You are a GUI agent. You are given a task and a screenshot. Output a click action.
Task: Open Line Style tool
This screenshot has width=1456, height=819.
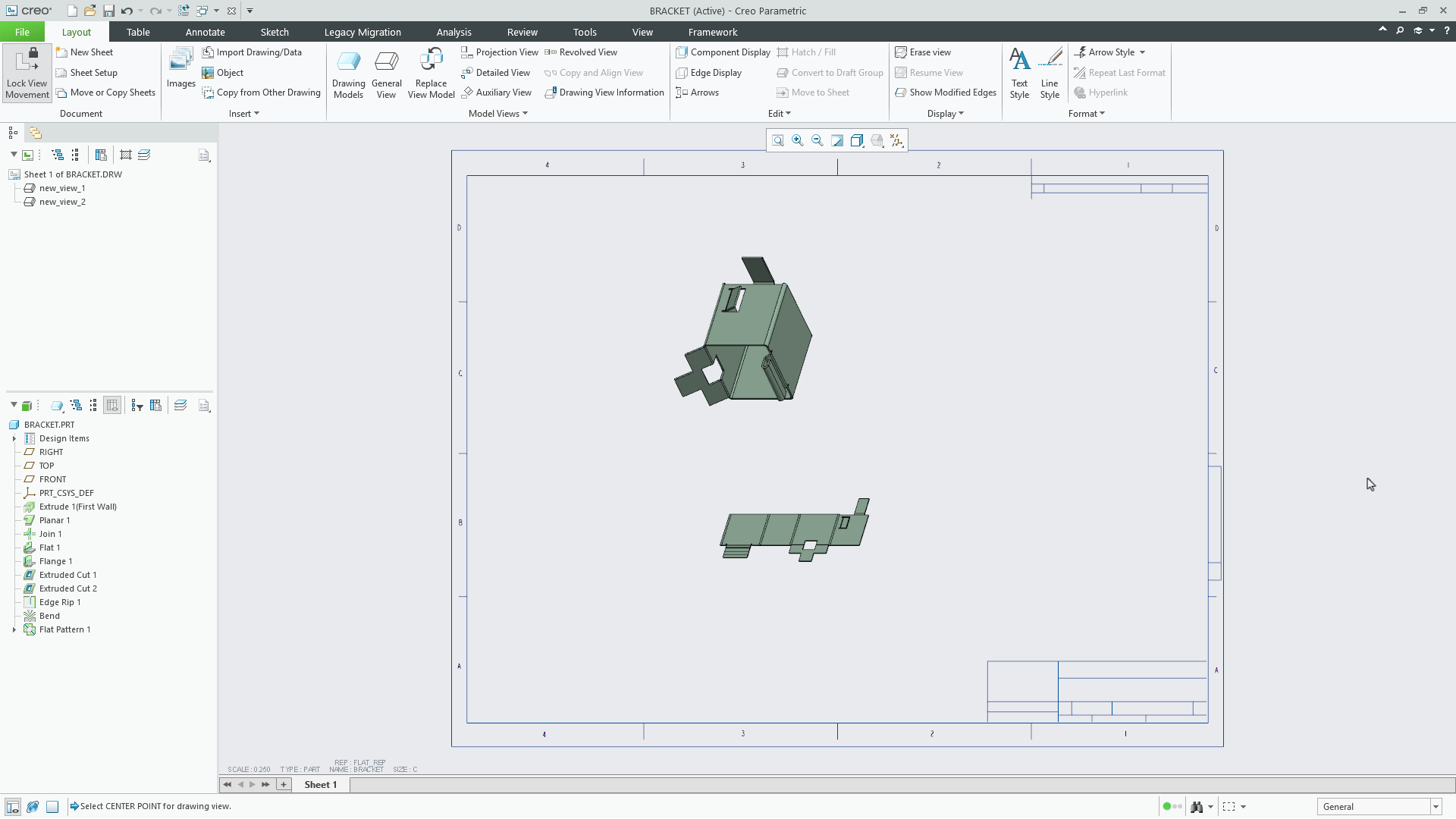(1050, 74)
